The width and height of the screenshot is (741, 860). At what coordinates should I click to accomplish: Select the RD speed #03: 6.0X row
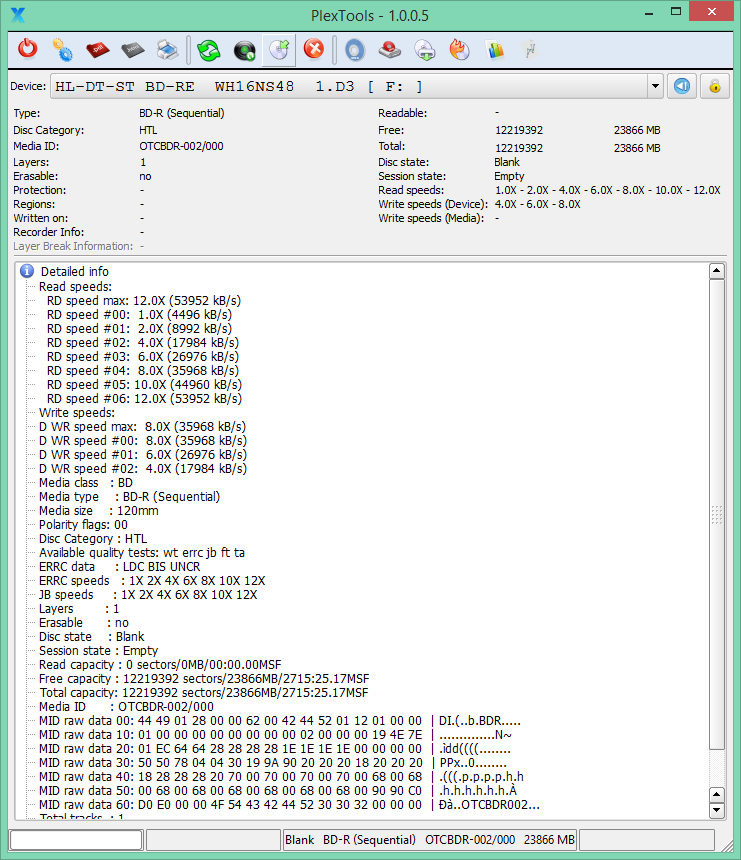tap(143, 357)
